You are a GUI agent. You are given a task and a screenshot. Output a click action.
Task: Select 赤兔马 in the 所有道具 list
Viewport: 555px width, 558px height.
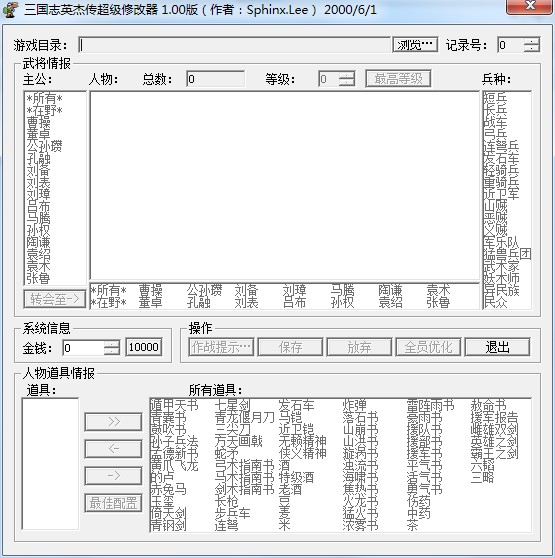tap(168, 489)
